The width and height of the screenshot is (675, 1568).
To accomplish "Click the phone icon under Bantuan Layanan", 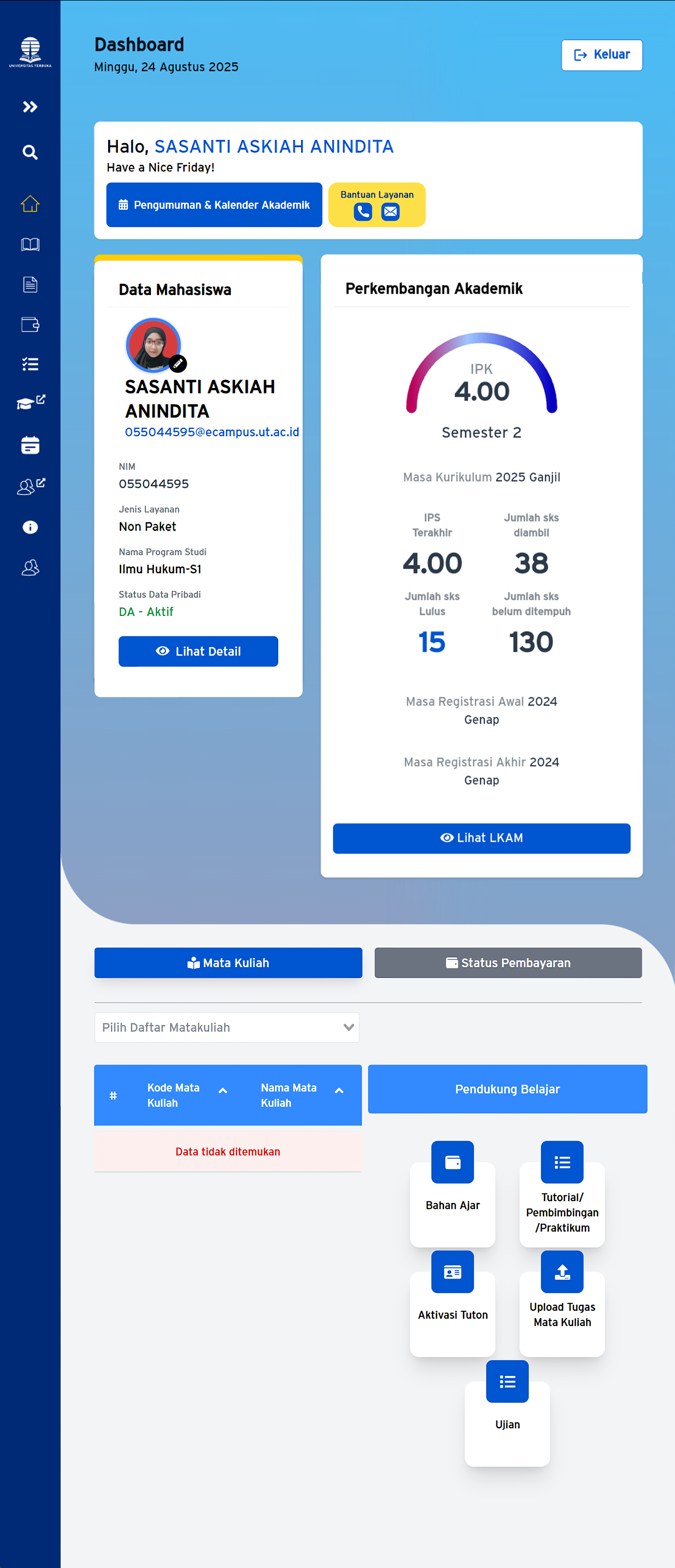I will (363, 212).
